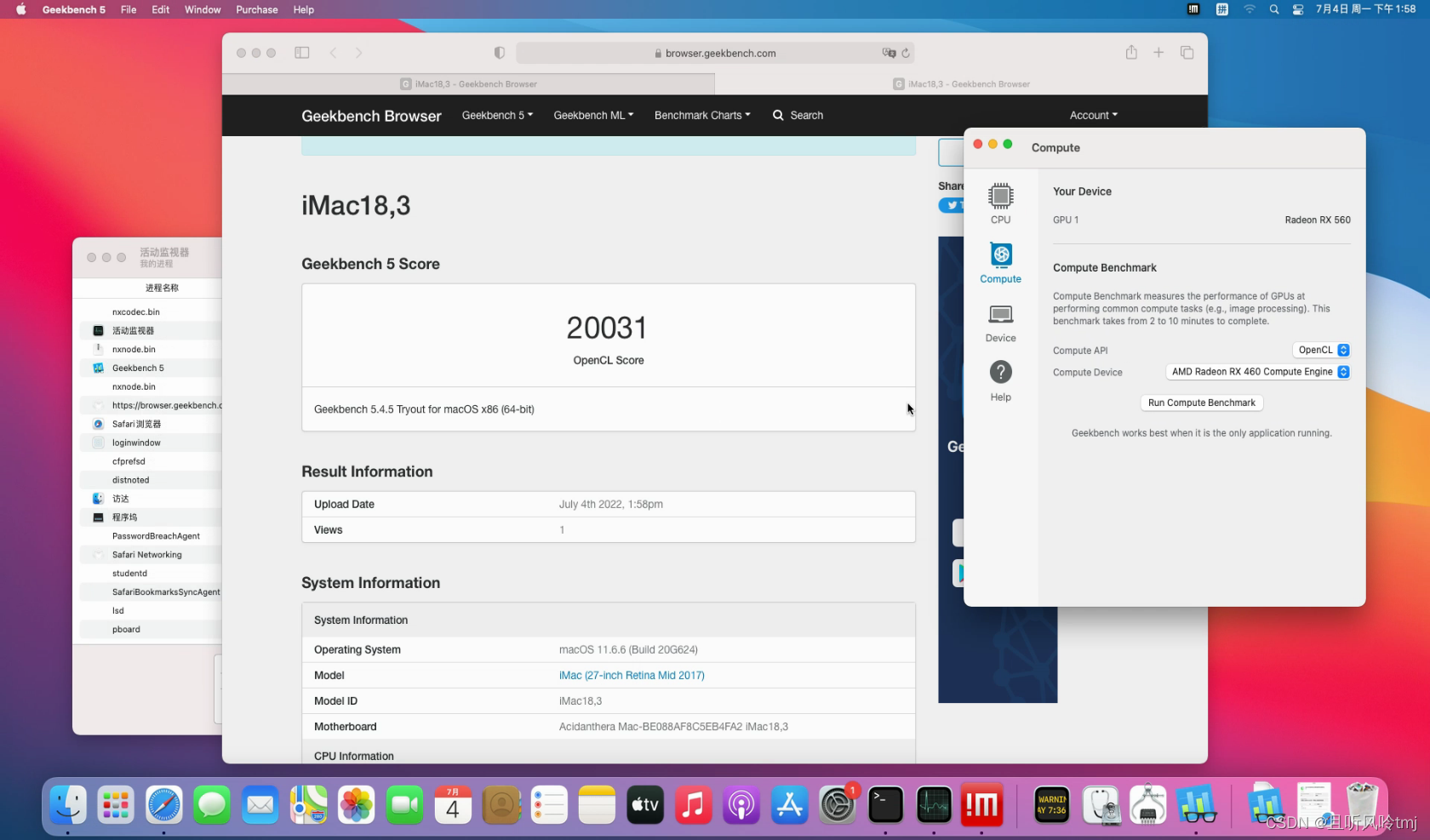Expand the Geekbench ML nav dropdown

593,115
